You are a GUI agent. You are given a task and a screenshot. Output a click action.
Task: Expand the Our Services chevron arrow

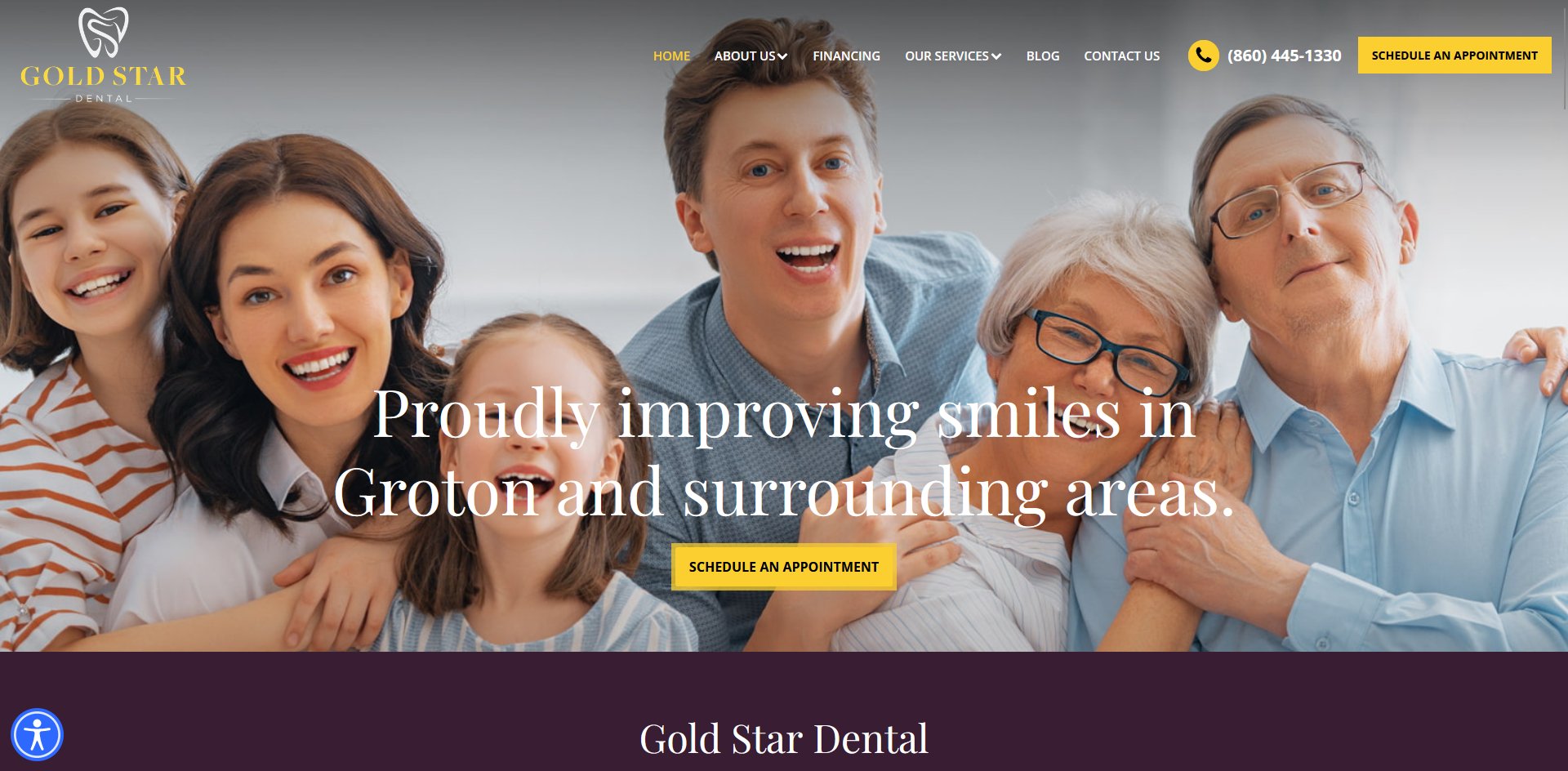(x=996, y=56)
